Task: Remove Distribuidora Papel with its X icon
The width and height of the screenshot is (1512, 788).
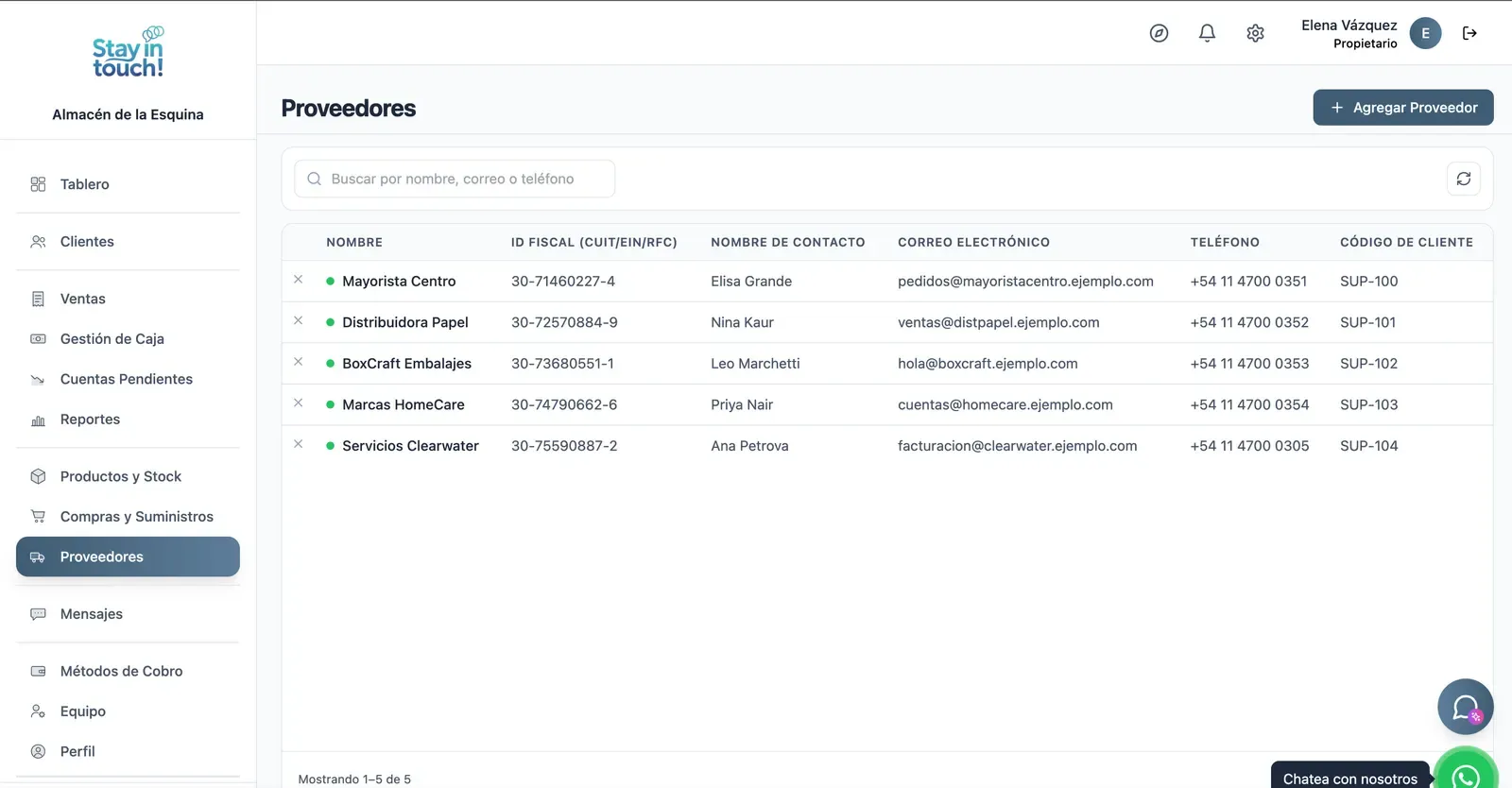Action: pos(298,320)
